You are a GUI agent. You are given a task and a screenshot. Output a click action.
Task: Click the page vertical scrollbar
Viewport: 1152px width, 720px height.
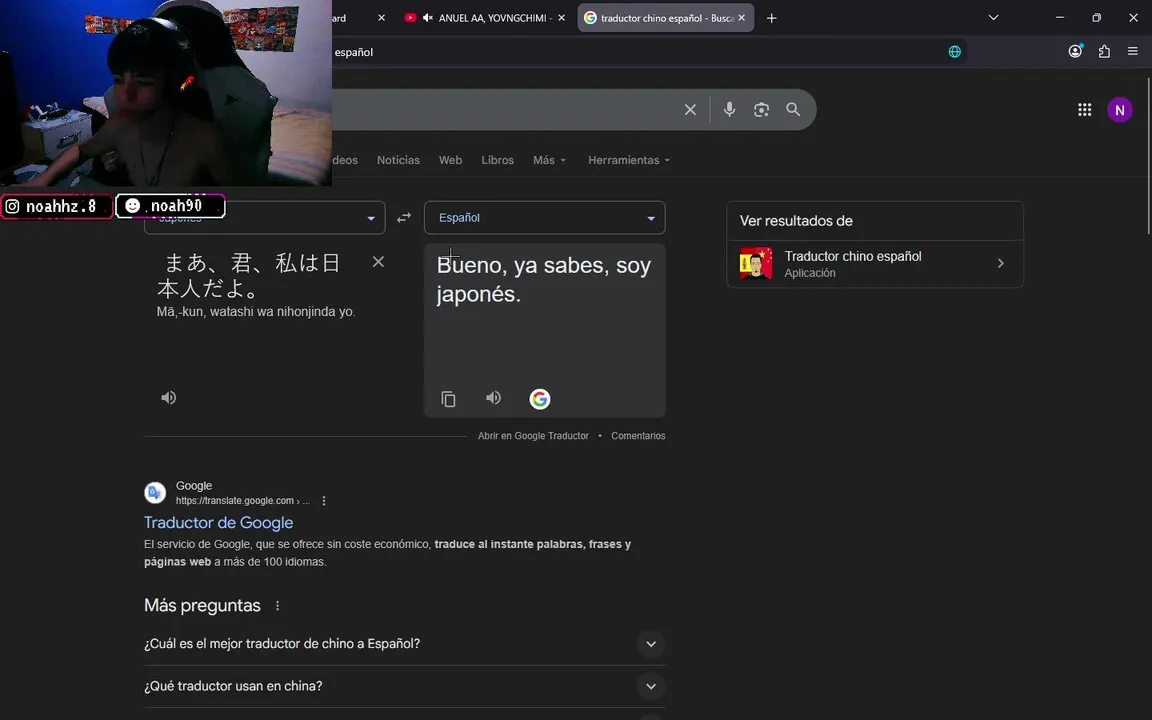[1148, 154]
